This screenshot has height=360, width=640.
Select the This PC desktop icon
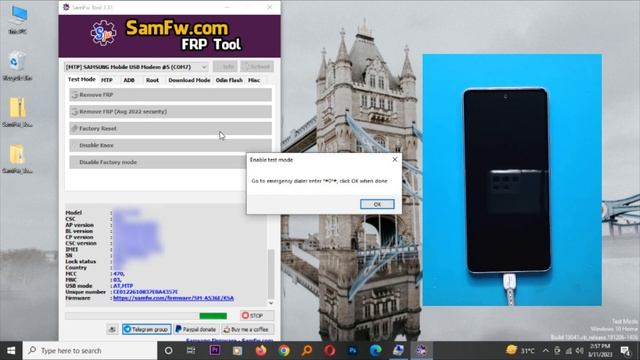pos(18,20)
